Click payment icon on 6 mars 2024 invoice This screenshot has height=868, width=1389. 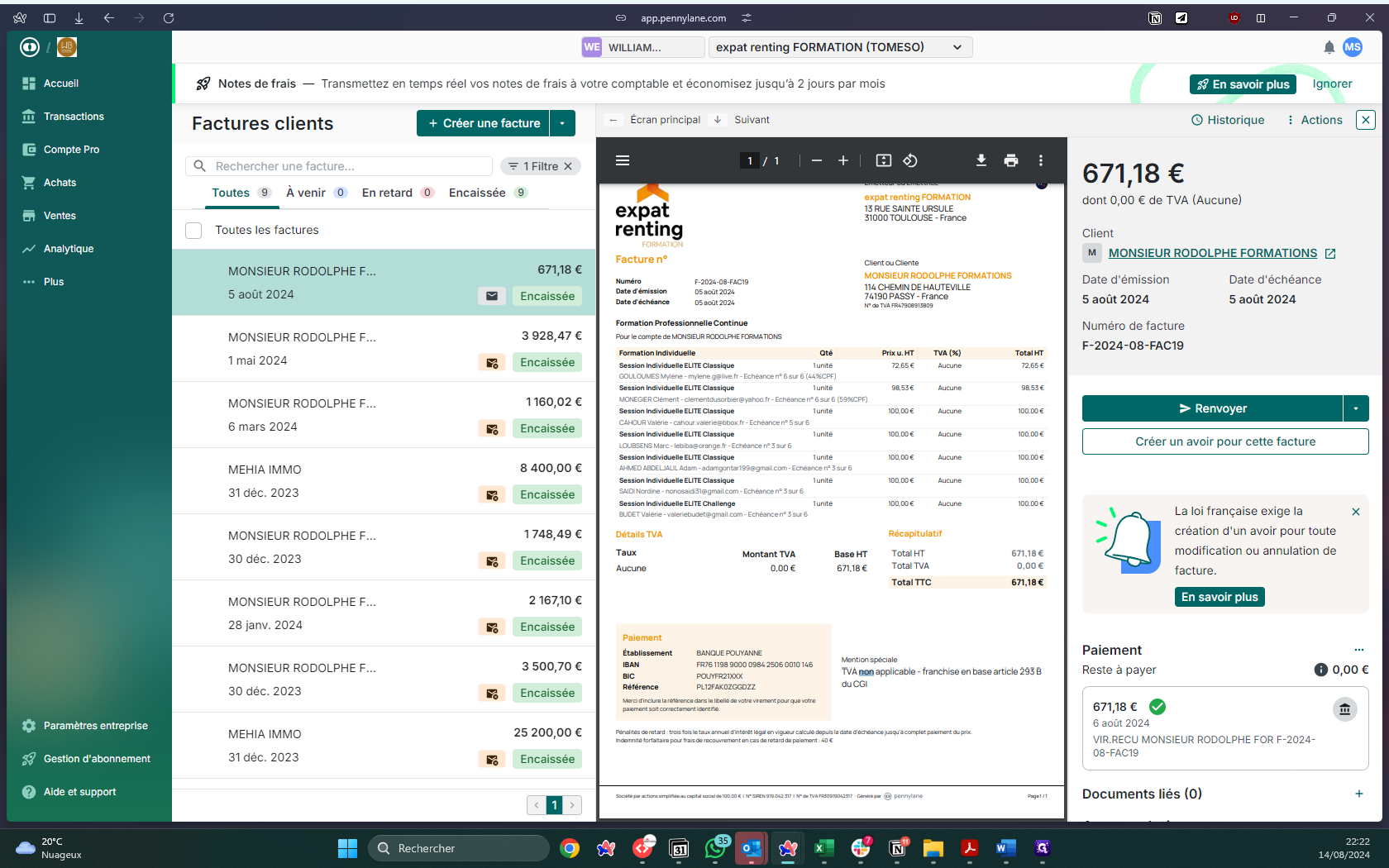492,428
